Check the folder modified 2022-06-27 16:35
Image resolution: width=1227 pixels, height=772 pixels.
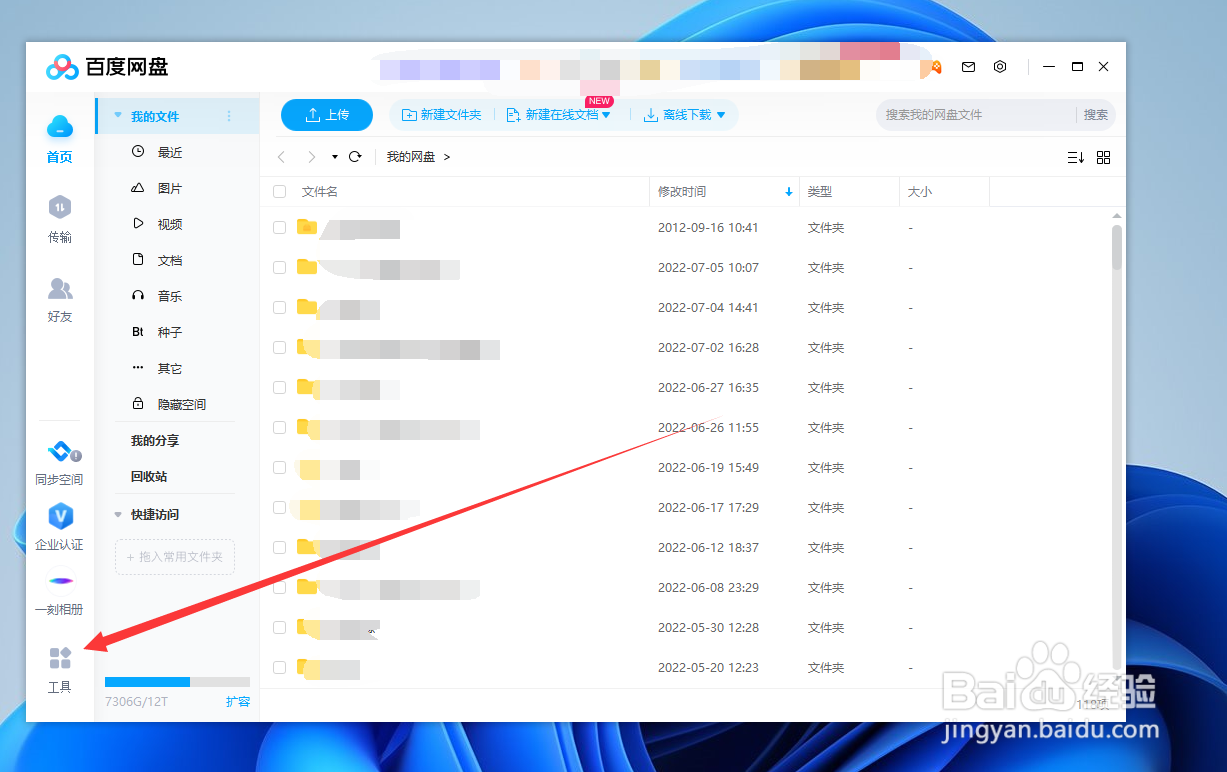[x=280, y=387]
